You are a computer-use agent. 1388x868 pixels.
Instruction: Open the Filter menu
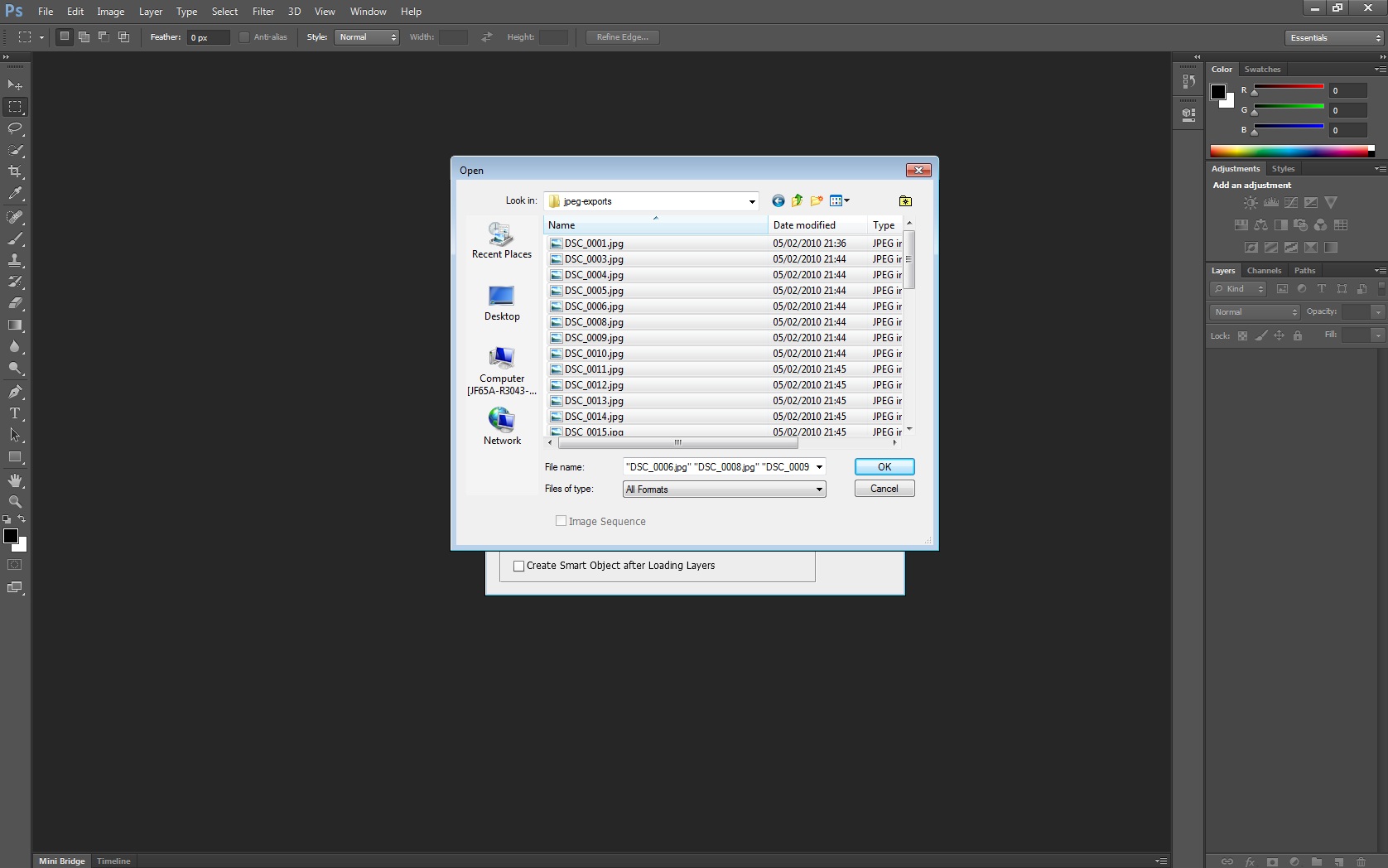pyautogui.click(x=263, y=12)
